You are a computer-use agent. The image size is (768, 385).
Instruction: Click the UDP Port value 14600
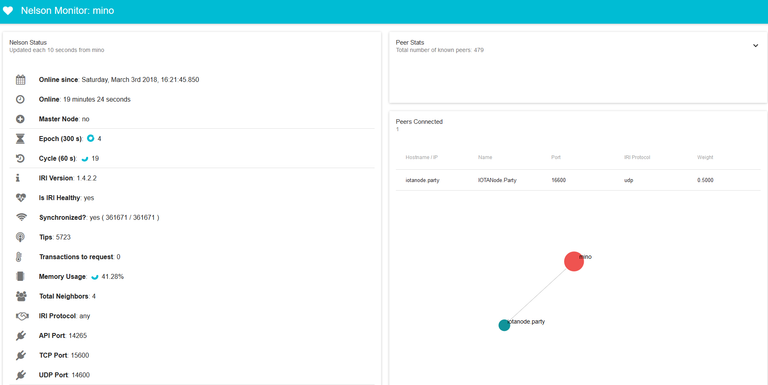click(81, 375)
